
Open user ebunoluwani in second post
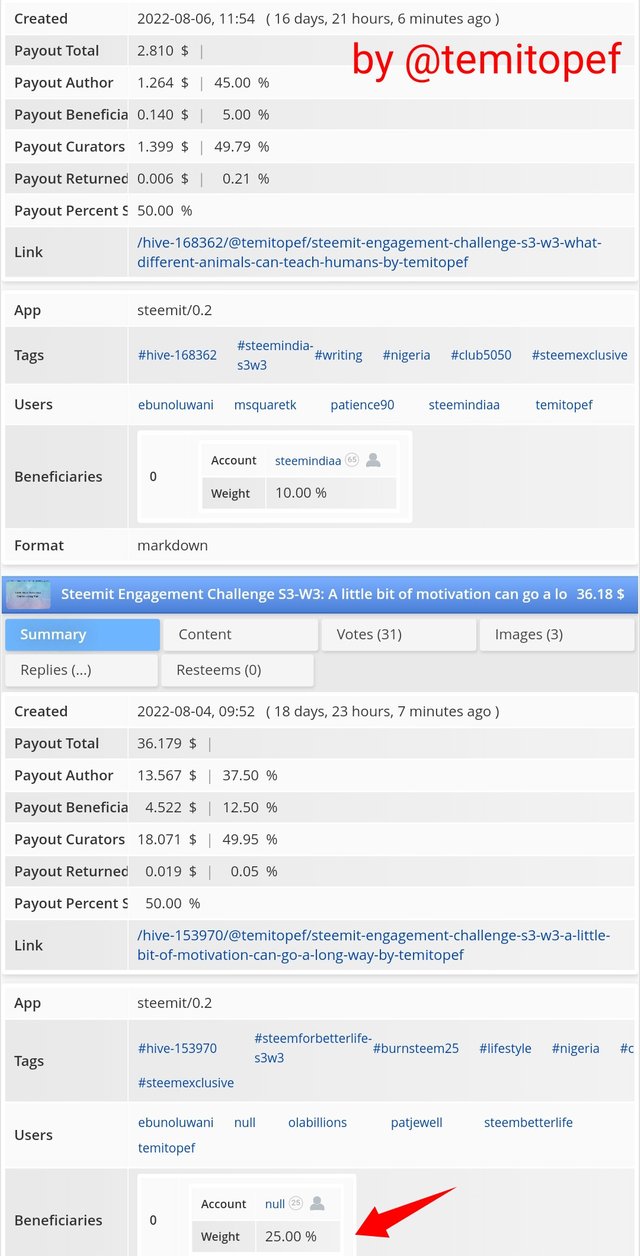point(176,1122)
